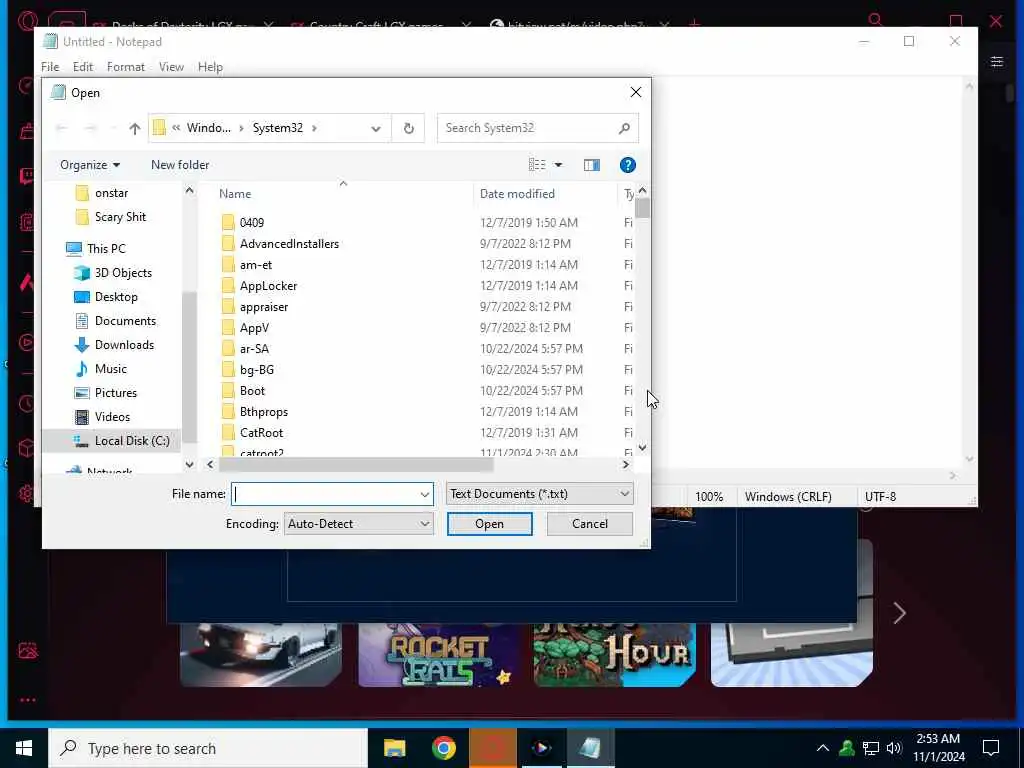
Task: Open the Organize dropdown menu
Action: (90, 165)
